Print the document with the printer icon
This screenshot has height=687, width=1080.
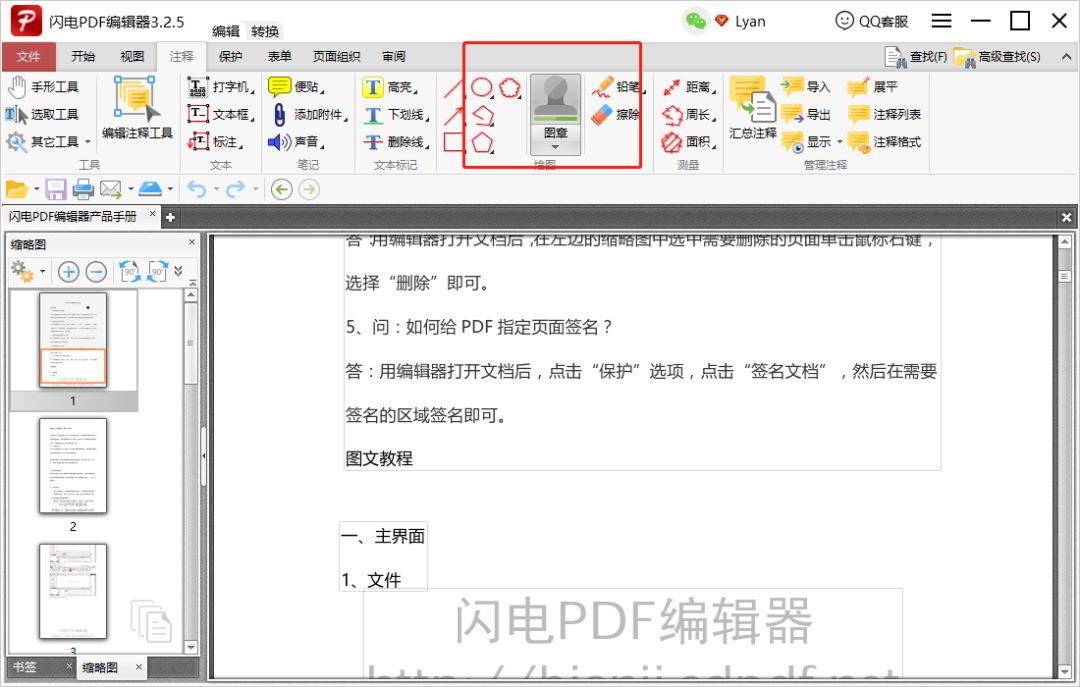point(83,189)
